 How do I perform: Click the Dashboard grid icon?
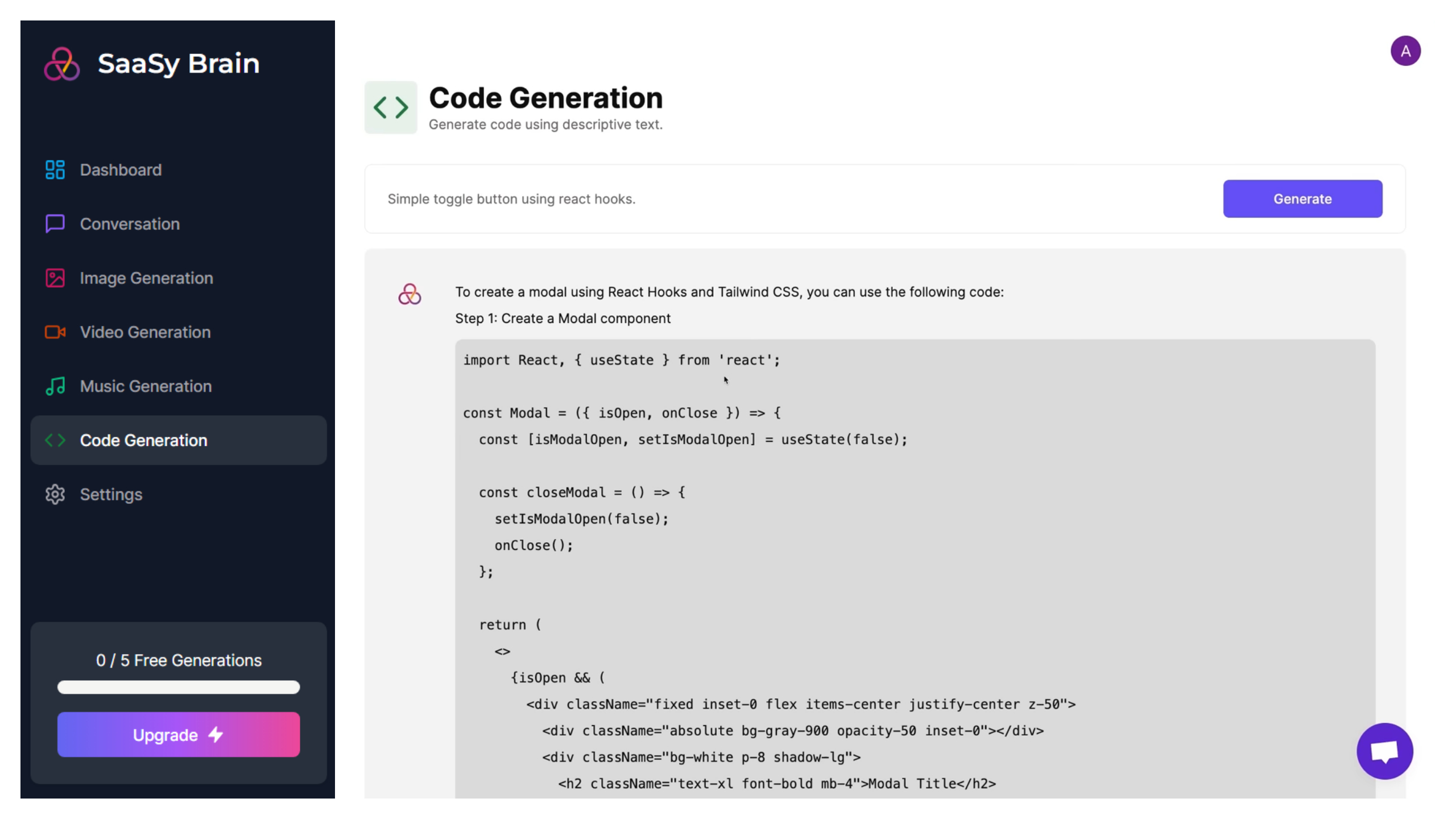[55, 169]
